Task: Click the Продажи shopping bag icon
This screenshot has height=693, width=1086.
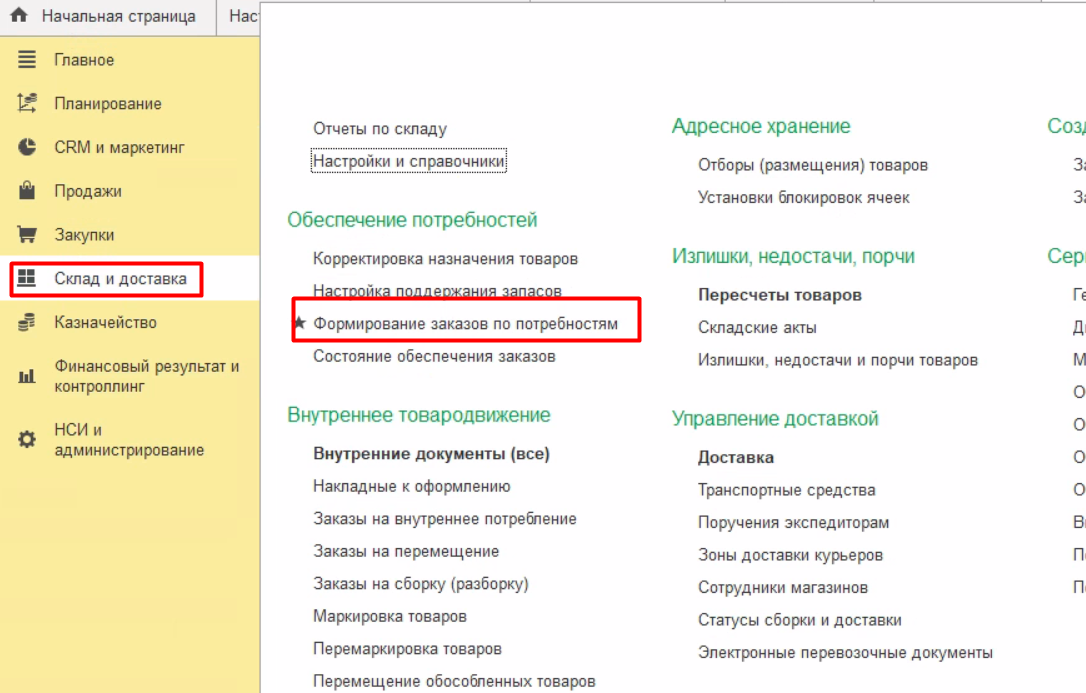Action: coord(27,191)
